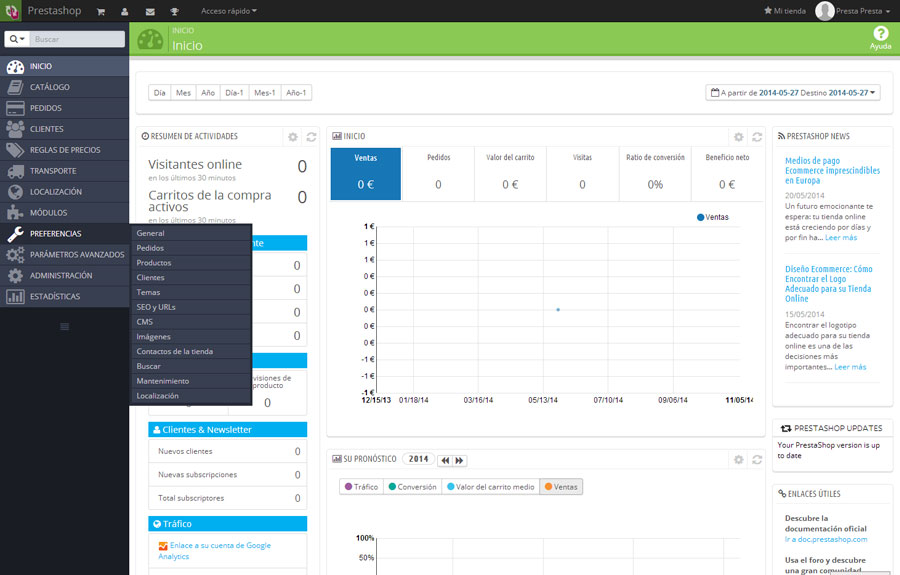Open settings gear in Resumen de actividades
The width and height of the screenshot is (900, 575).
click(x=293, y=137)
